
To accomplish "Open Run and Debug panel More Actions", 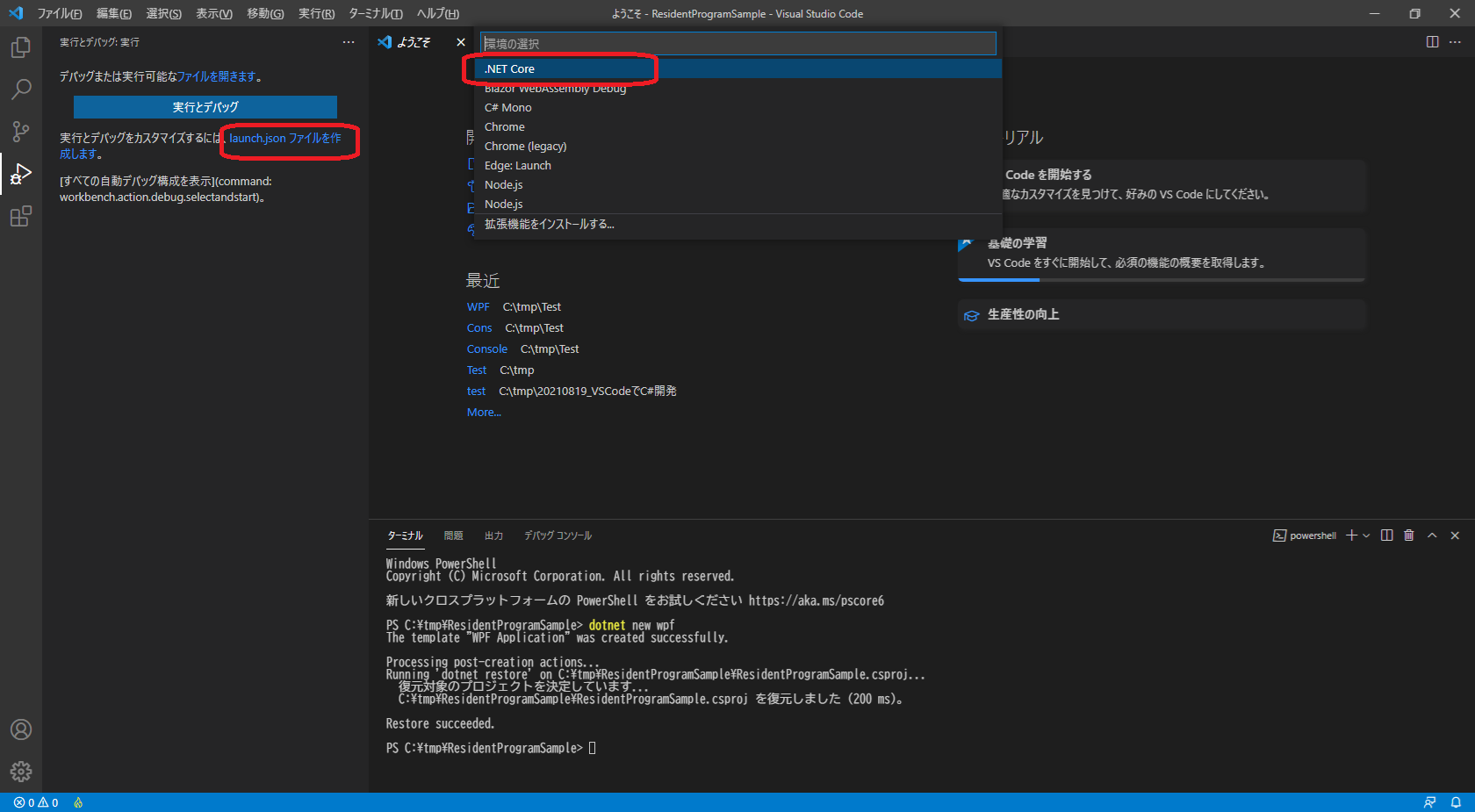I will 349,42.
